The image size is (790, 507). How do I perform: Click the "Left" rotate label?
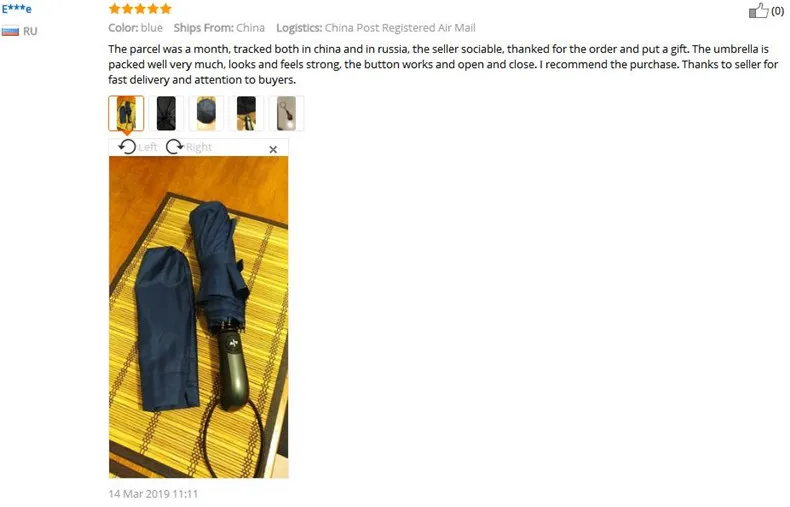click(148, 147)
